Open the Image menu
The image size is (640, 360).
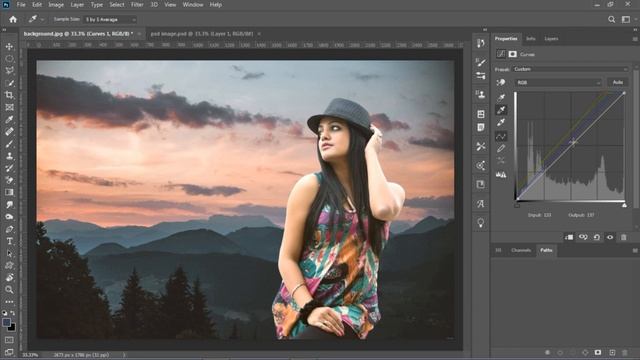56,4
